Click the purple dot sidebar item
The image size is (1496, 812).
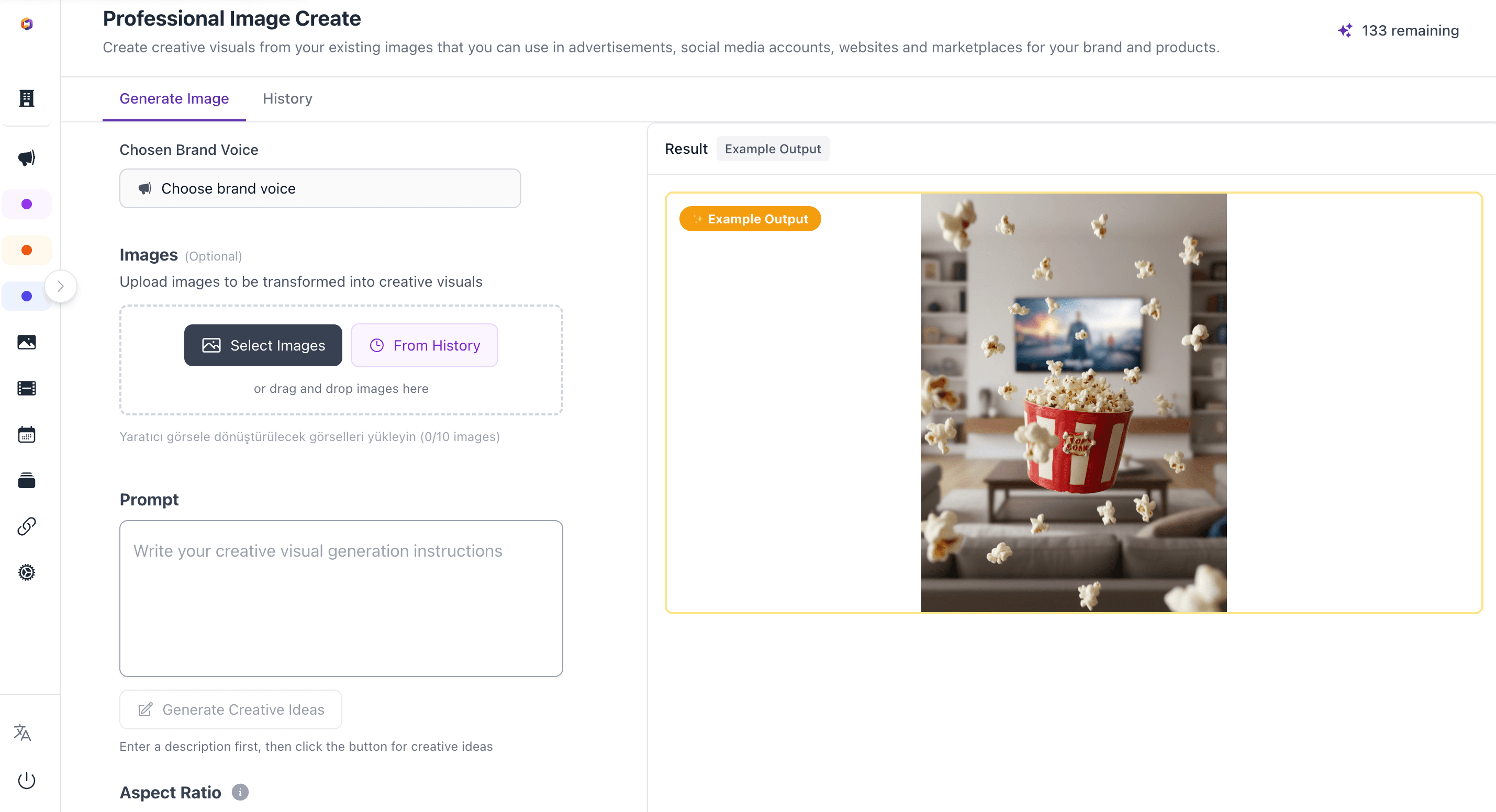click(27, 204)
